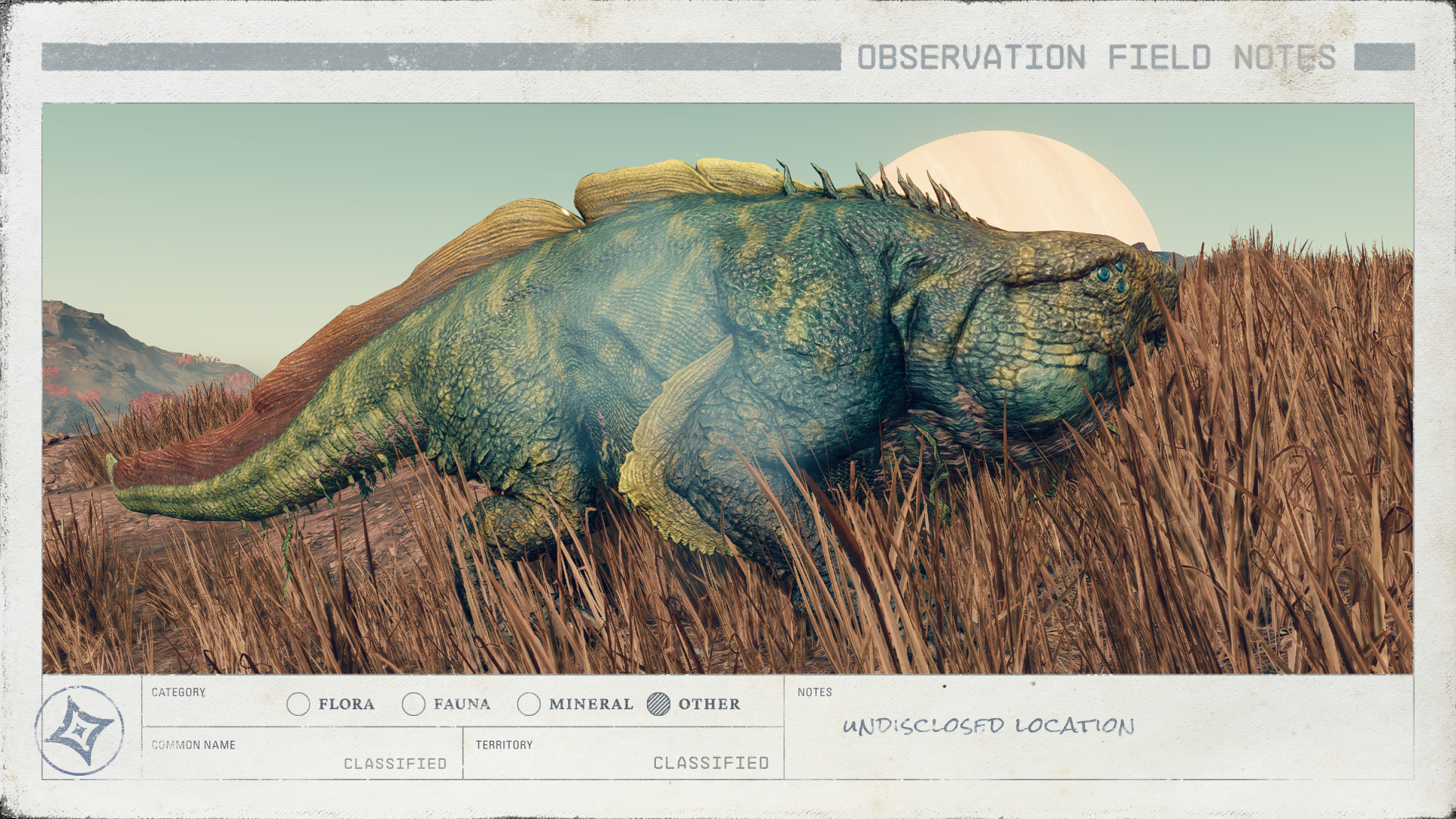The image size is (1456, 819).
Task: Click the creature photograph
Action: pyautogui.click(x=728, y=388)
